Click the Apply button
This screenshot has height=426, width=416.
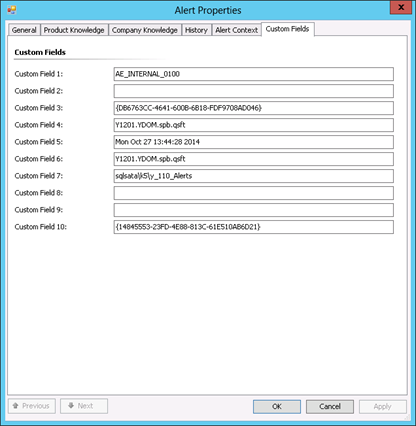pos(383,407)
